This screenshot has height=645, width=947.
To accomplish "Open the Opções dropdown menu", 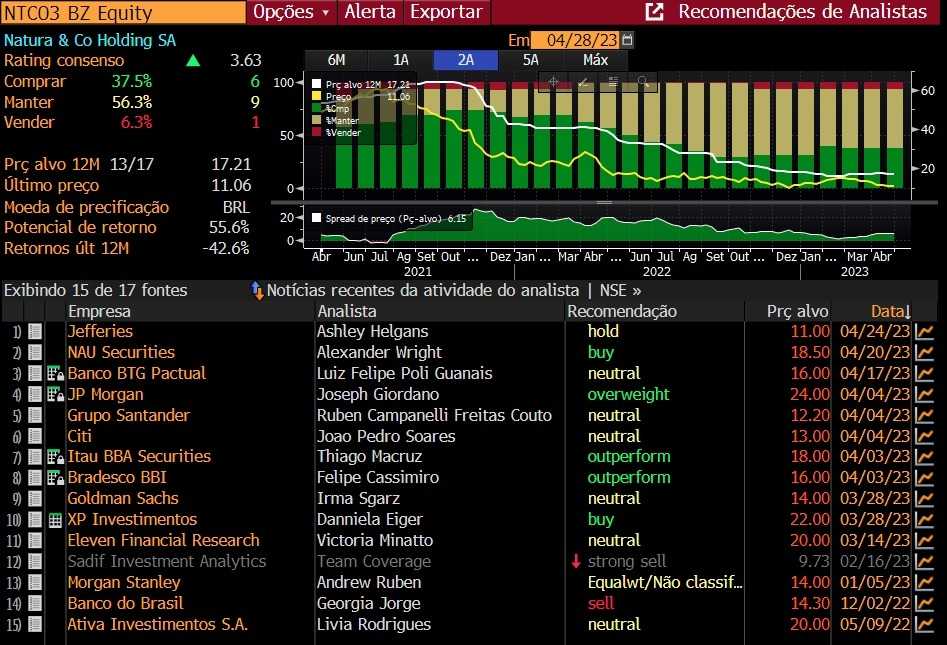I will 290,12.
